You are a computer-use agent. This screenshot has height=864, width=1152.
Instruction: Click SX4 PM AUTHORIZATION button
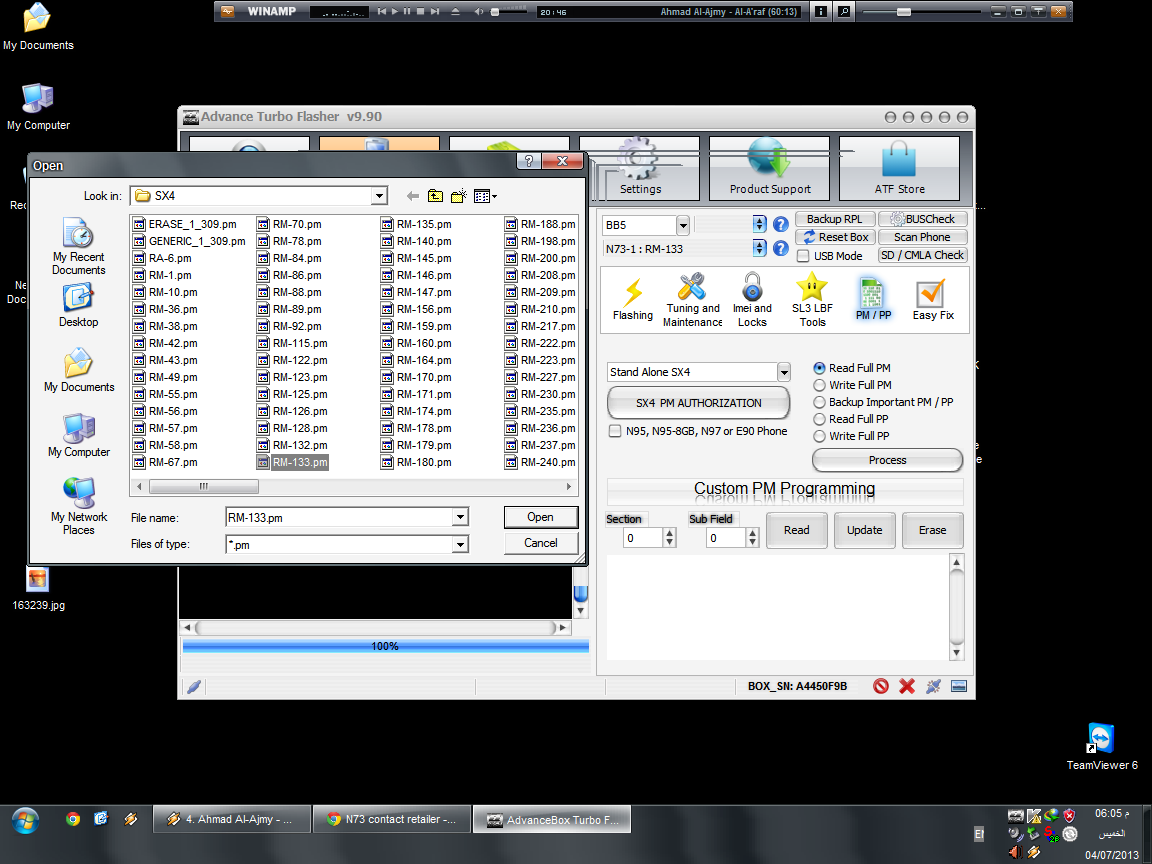698,403
